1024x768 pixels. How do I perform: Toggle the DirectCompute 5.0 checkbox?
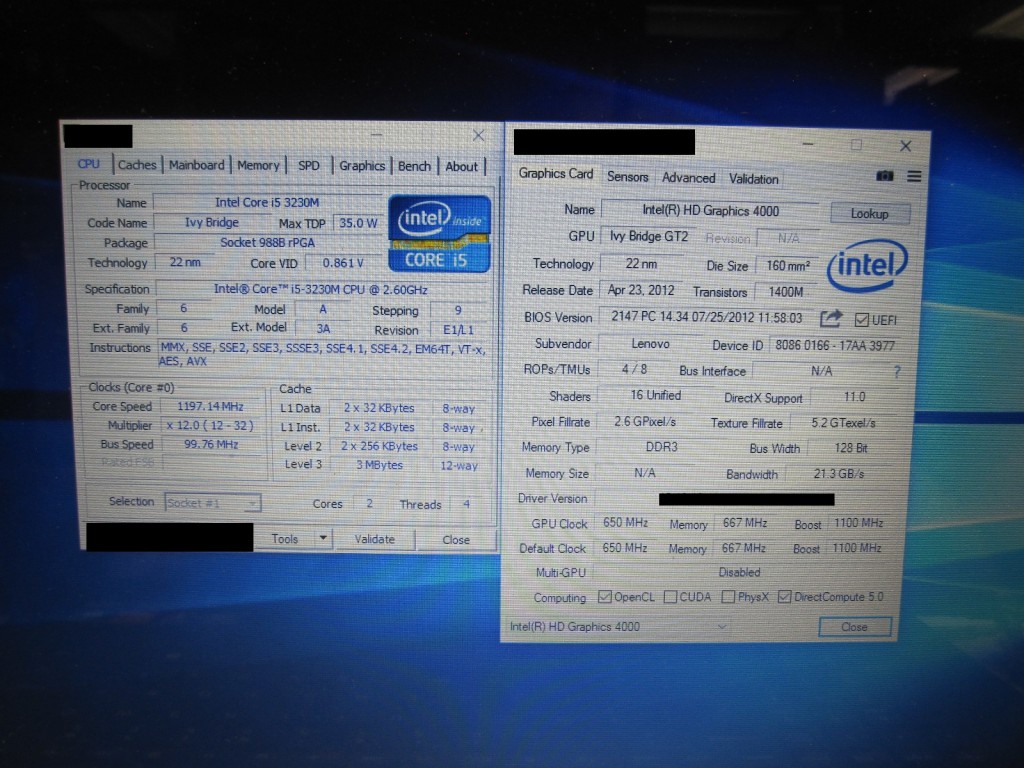(x=784, y=597)
